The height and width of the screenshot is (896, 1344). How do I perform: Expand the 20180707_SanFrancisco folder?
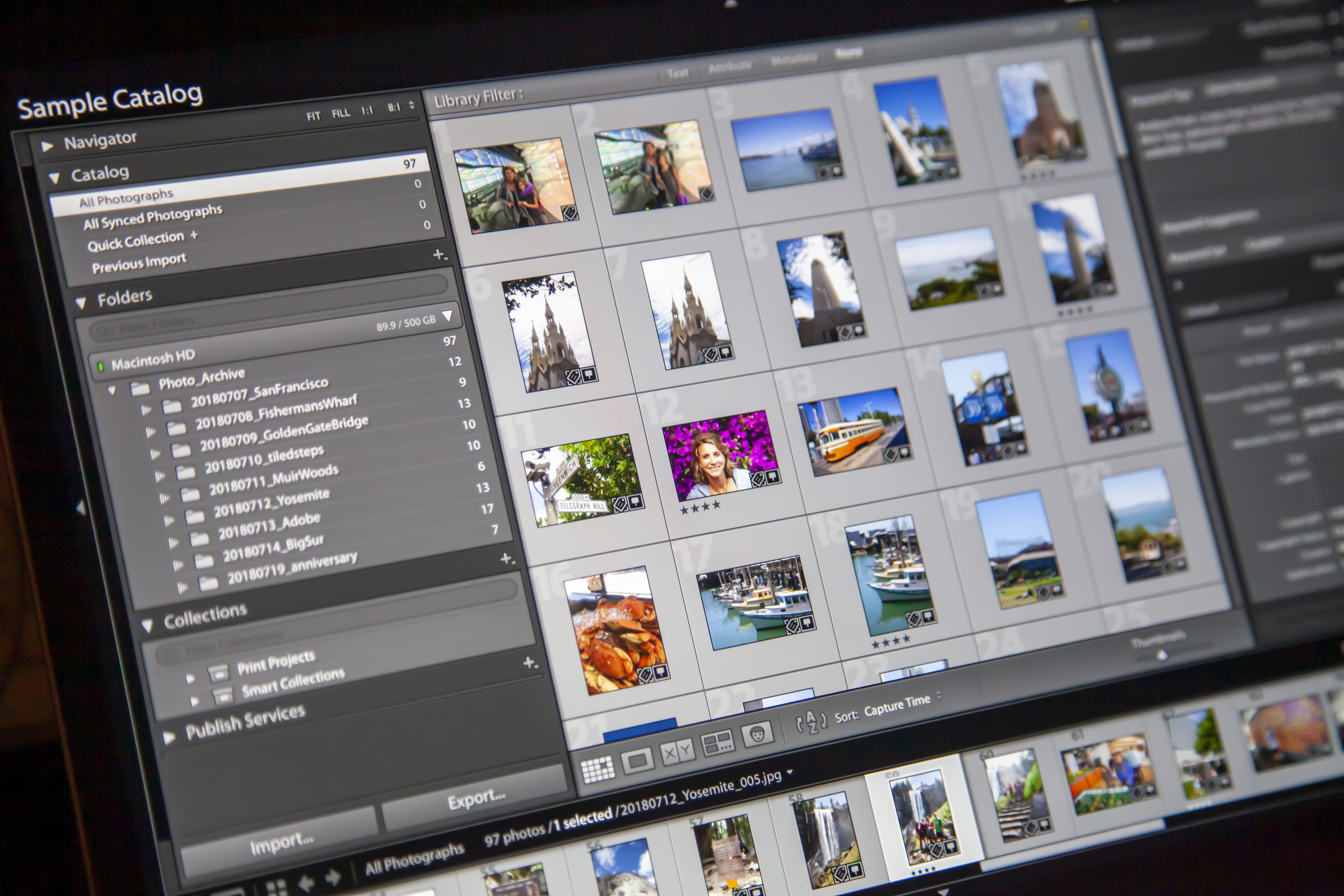[x=146, y=410]
